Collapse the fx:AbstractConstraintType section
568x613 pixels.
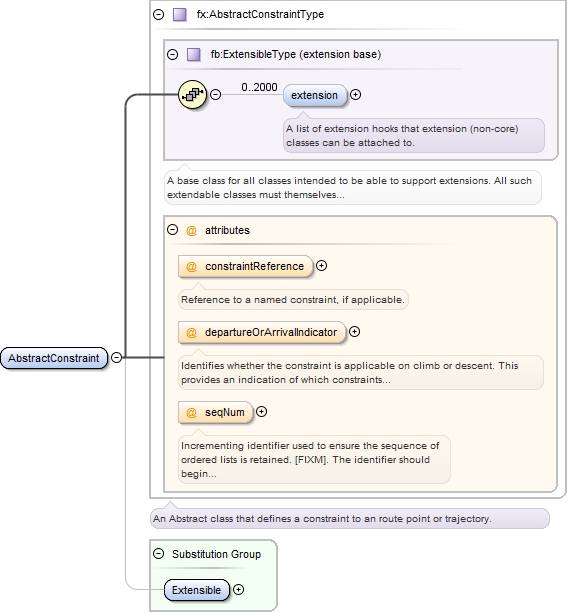158,14
